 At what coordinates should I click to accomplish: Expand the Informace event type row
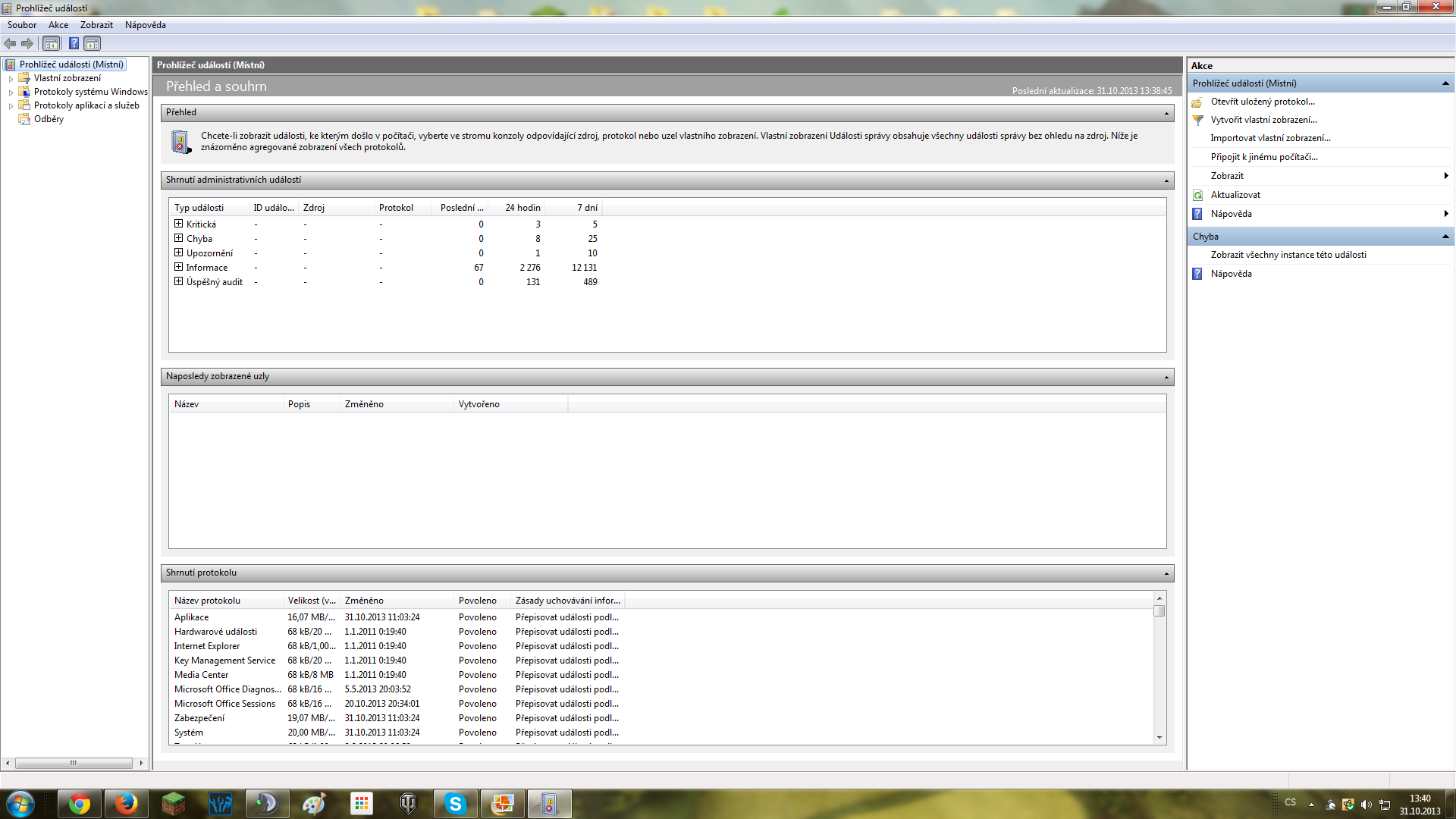[179, 267]
